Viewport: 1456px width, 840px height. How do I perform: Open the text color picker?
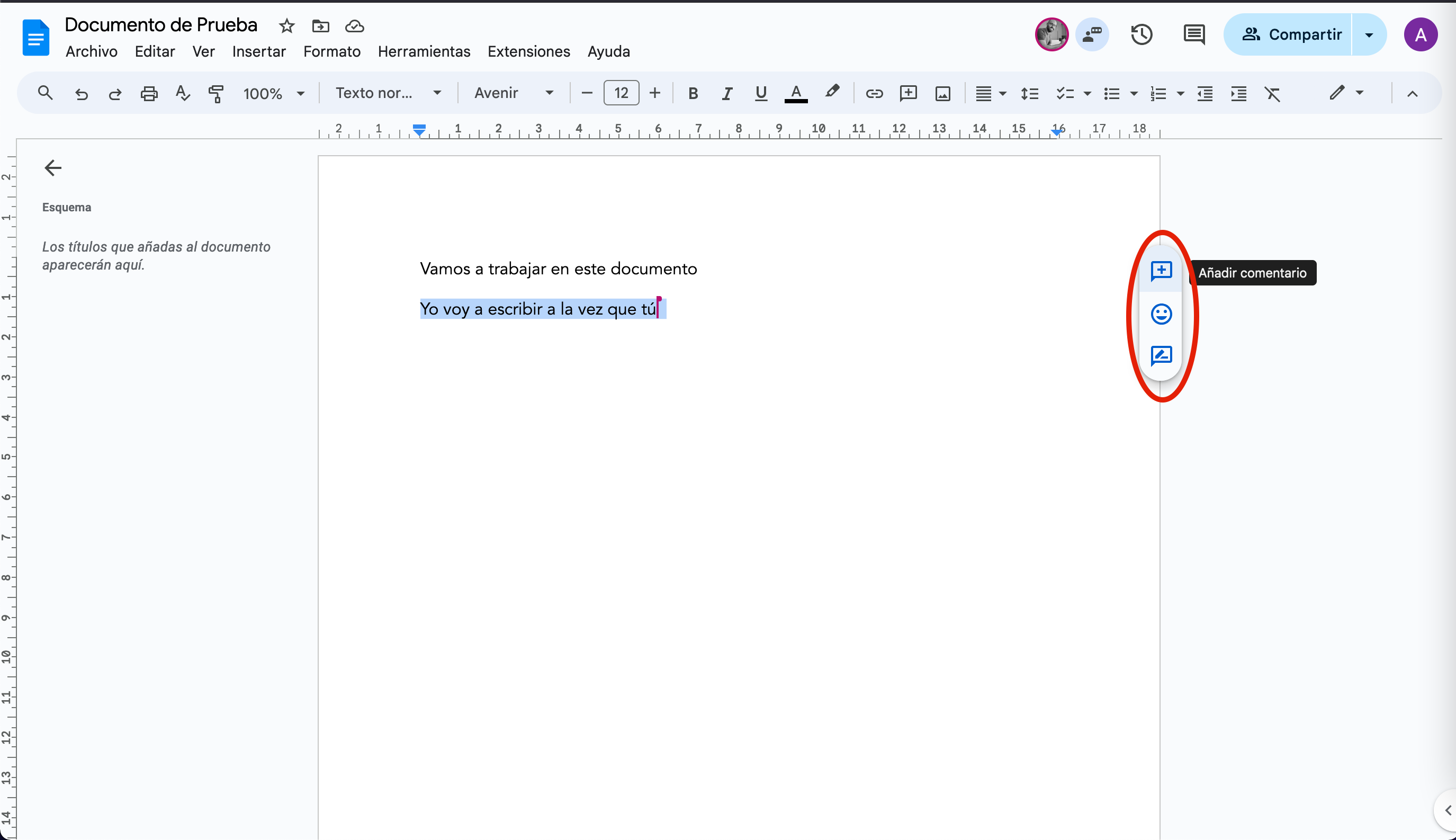pyautogui.click(x=796, y=93)
